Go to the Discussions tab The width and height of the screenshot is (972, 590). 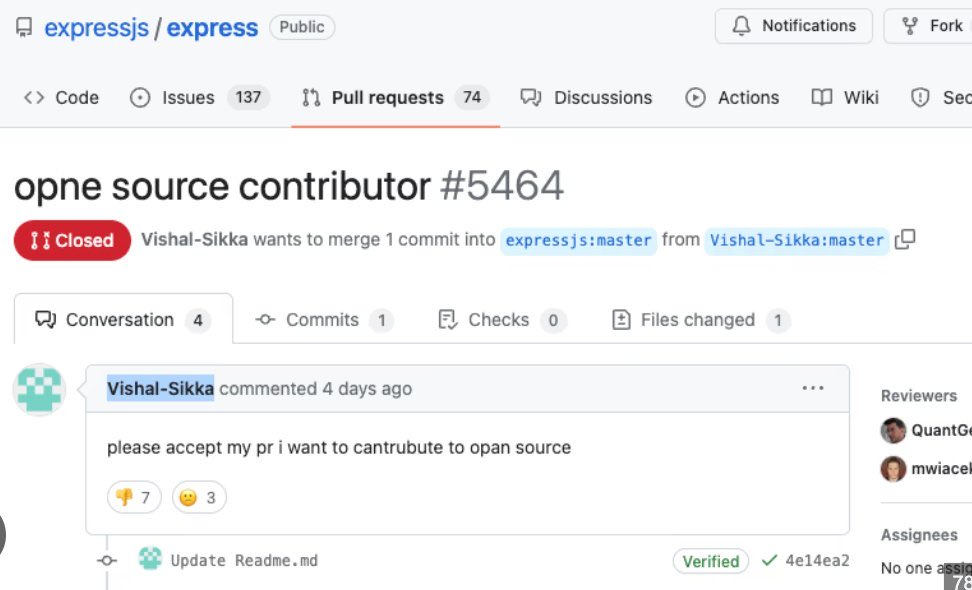586,97
